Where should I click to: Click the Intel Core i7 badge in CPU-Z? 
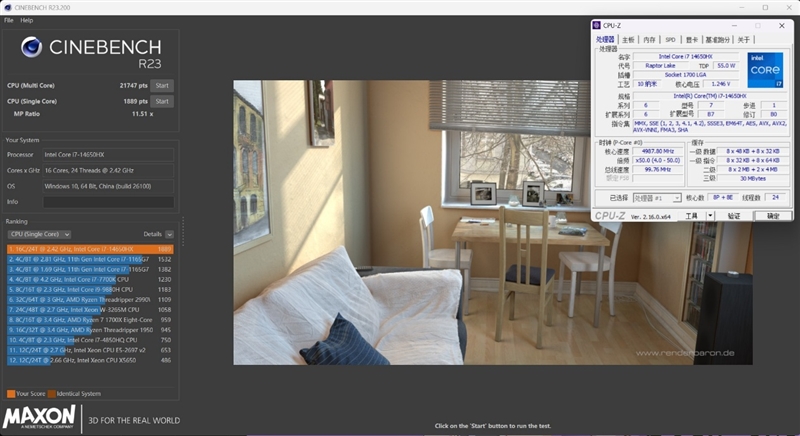pos(765,70)
